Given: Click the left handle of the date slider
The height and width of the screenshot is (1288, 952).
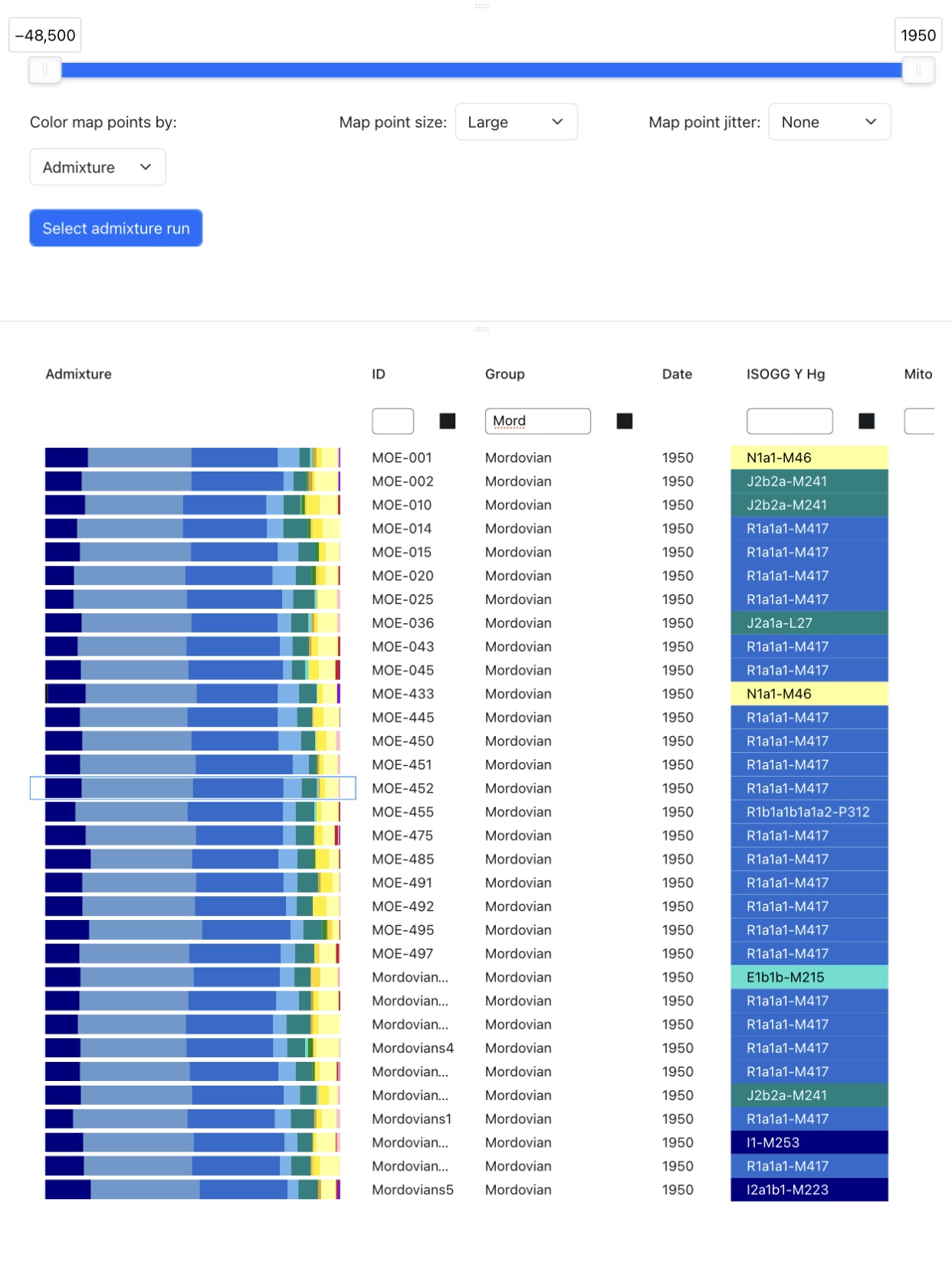Looking at the screenshot, I should (45, 71).
